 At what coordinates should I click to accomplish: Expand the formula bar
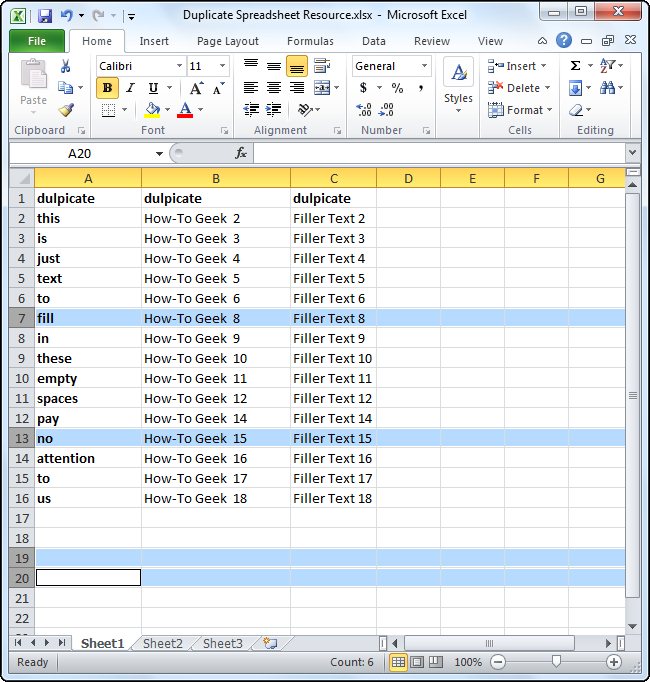[x=632, y=153]
